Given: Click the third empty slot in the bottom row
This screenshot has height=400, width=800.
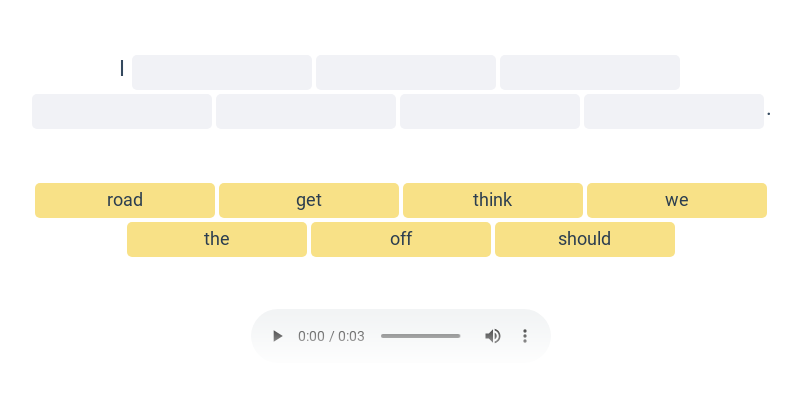Looking at the screenshot, I should (x=490, y=111).
